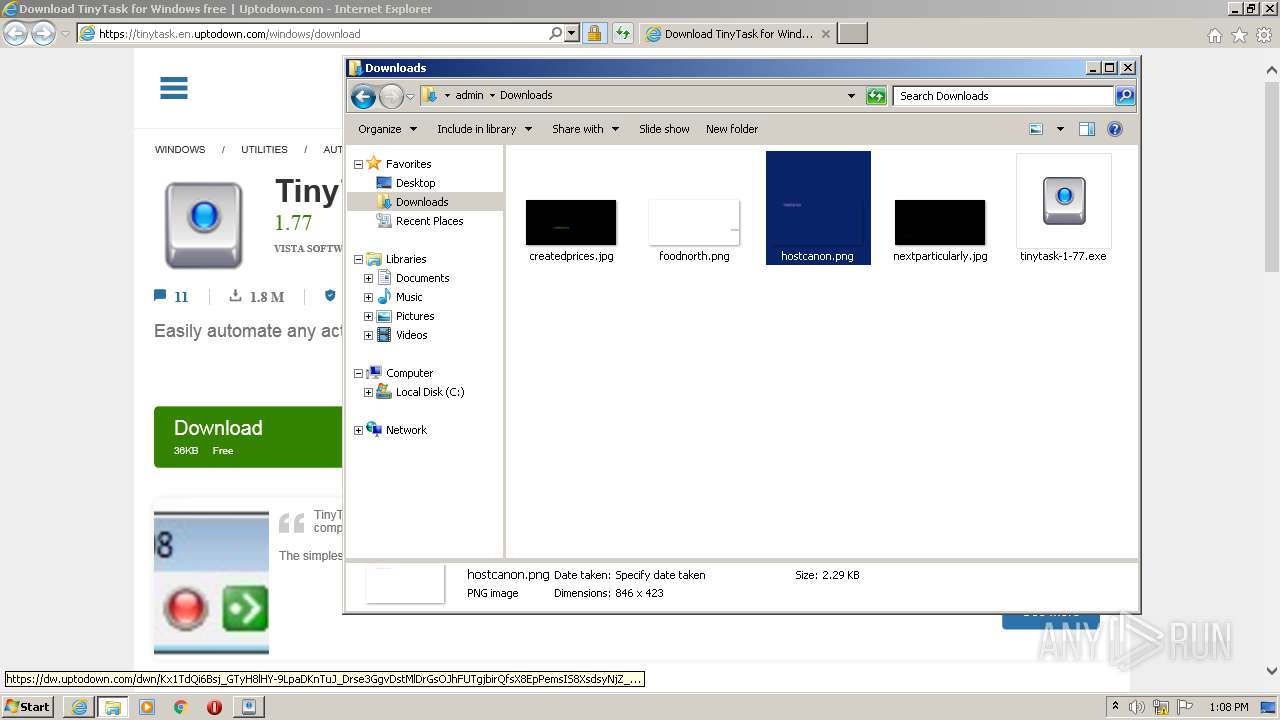The height and width of the screenshot is (720, 1280).
Task: Select the Videos library
Action: point(411,335)
